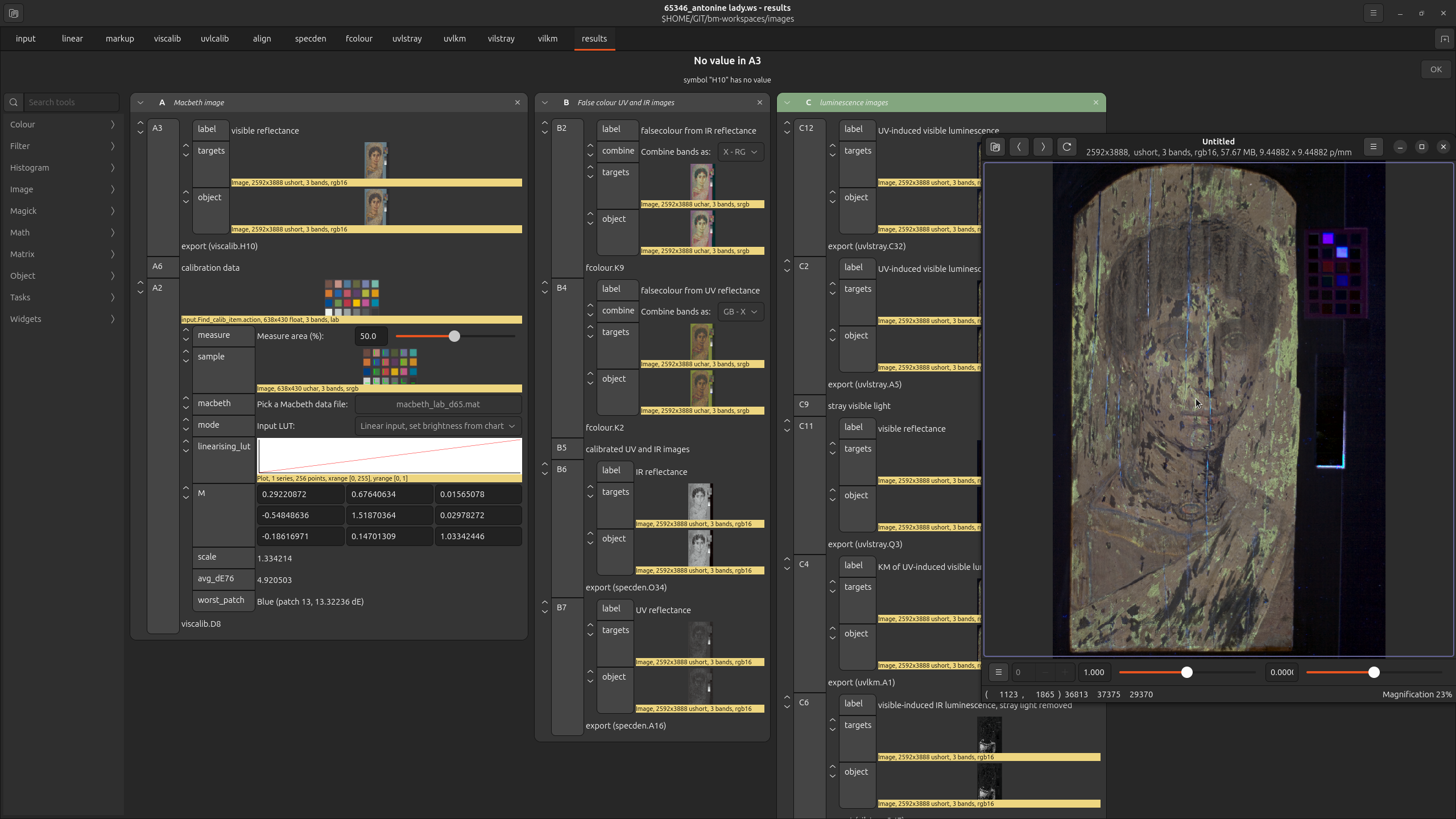Open the combine bands dropdown for B2
Viewport: 1456px width, 819px height.
[739, 151]
